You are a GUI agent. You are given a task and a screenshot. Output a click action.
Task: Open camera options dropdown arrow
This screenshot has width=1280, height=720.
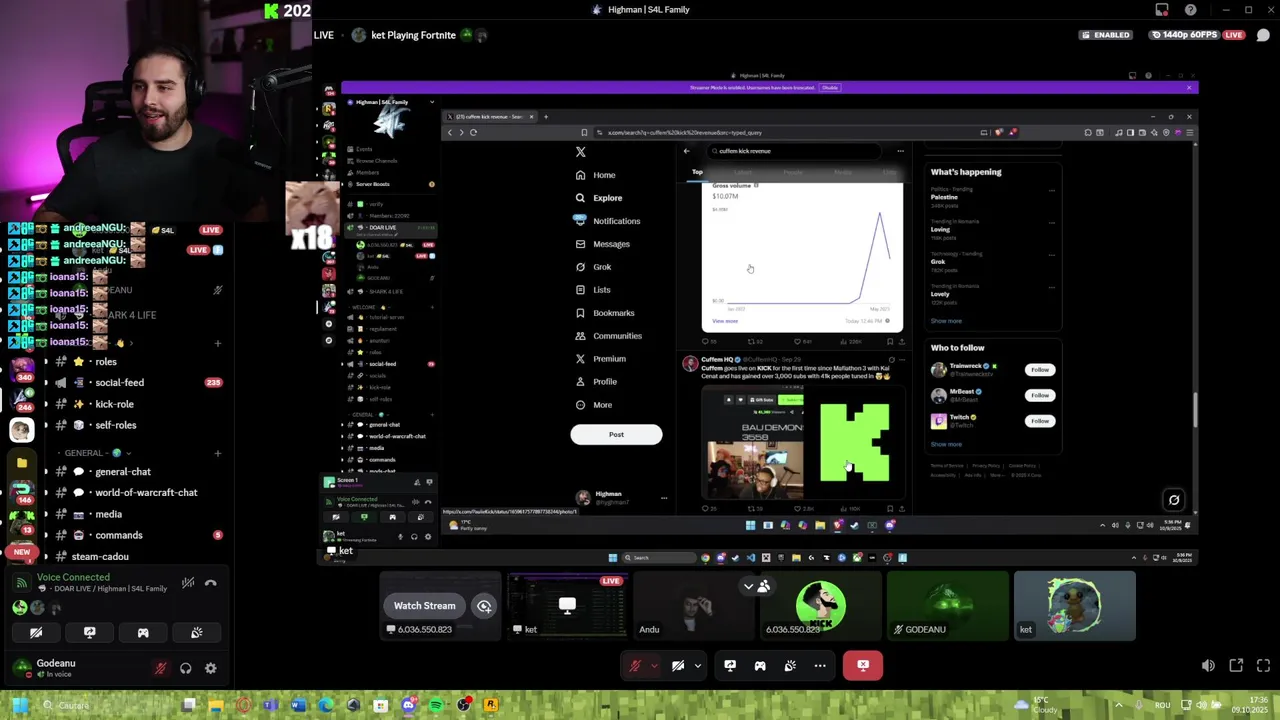[x=698, y=665]
